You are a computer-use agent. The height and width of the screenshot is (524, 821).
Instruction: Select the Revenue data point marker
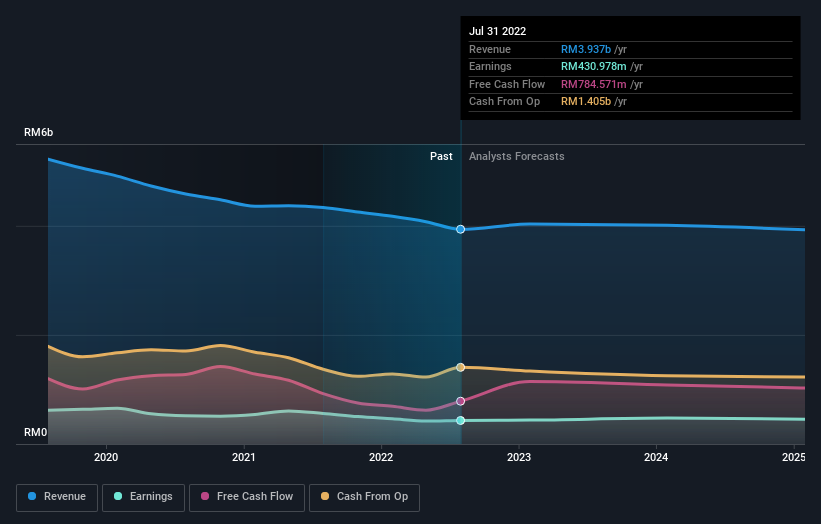click(460, 229)
